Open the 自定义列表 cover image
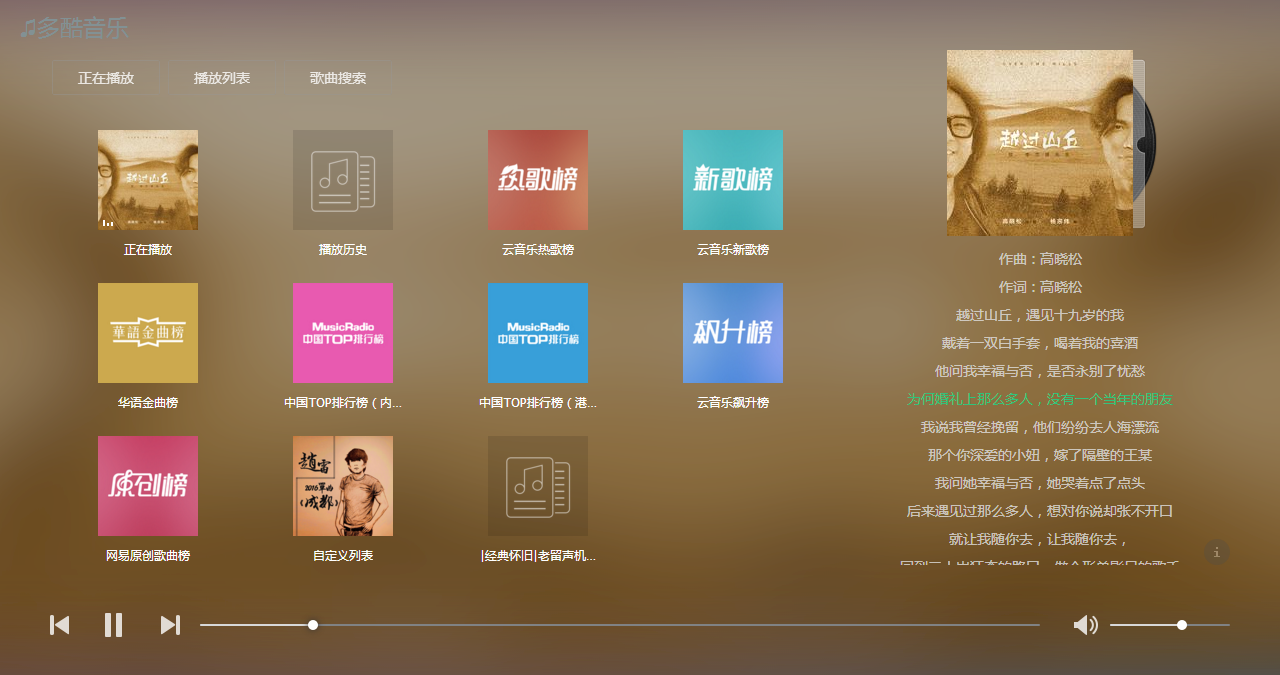This screenshot has height=675, width=1280. (x=343, y=486)
